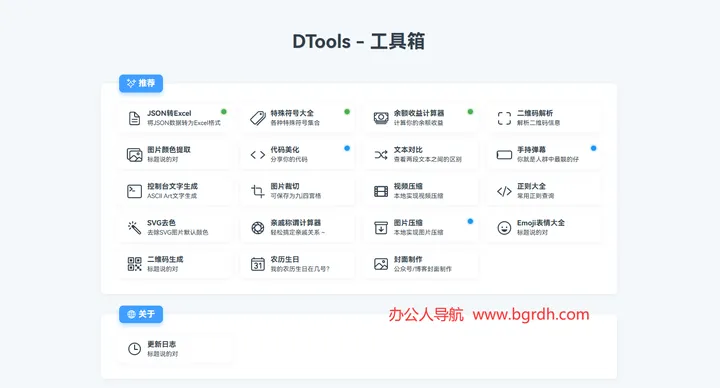
Task: Click the text 我的农历生日在几号?
Action: (300, 269)
